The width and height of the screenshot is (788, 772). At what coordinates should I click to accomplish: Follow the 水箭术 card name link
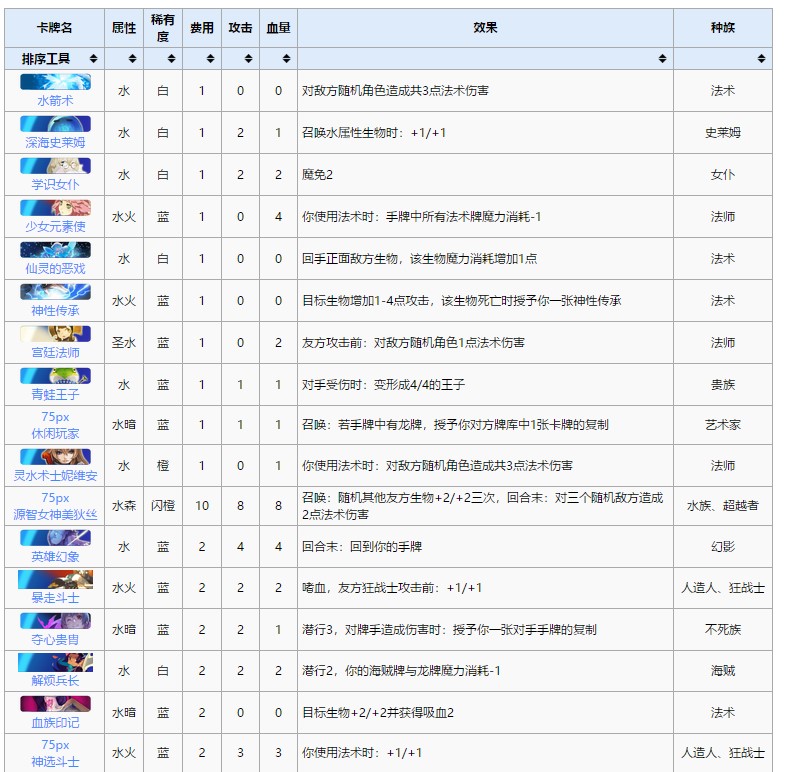click(x=55, y=101)
